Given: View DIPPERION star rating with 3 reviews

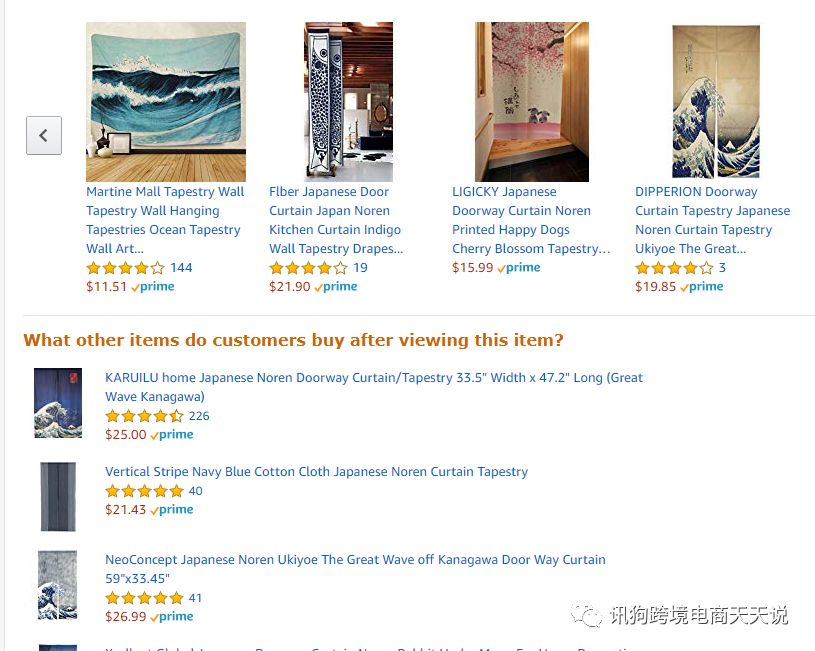Looking at the screenshot, I should (674, 268).
